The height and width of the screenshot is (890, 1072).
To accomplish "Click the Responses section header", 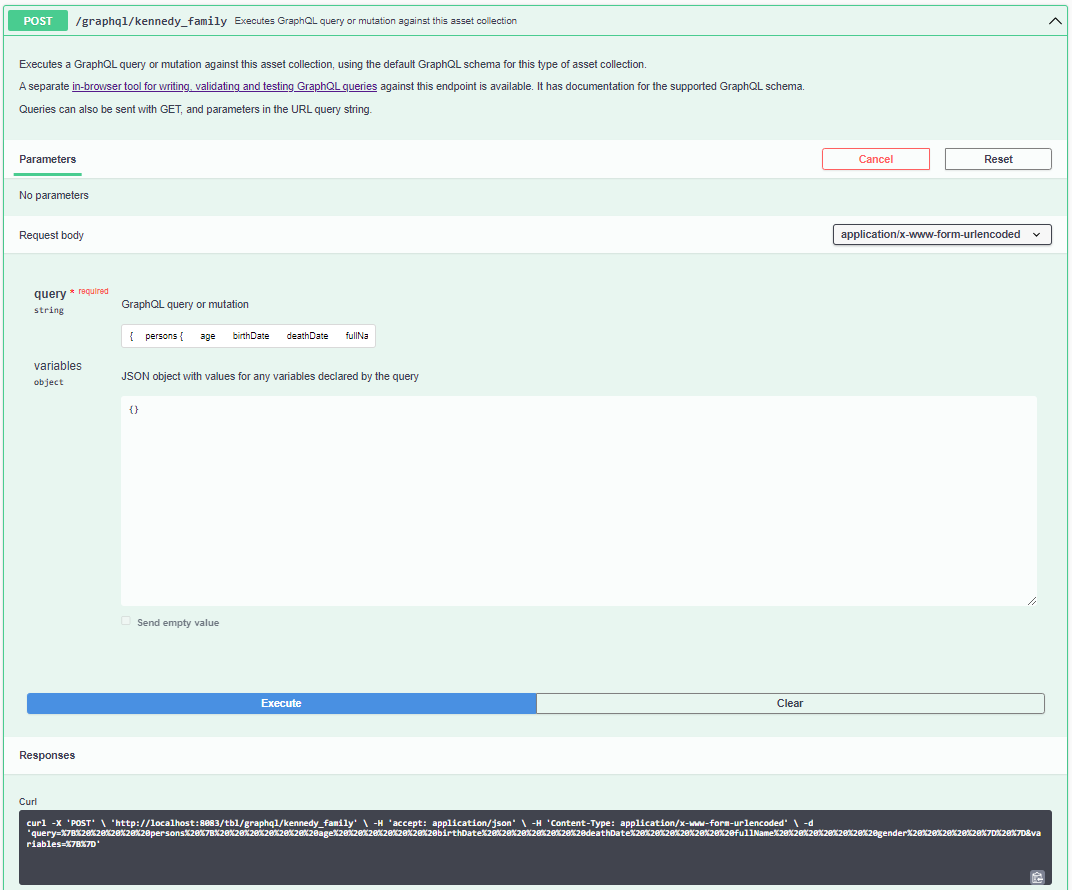I will 47,755.
